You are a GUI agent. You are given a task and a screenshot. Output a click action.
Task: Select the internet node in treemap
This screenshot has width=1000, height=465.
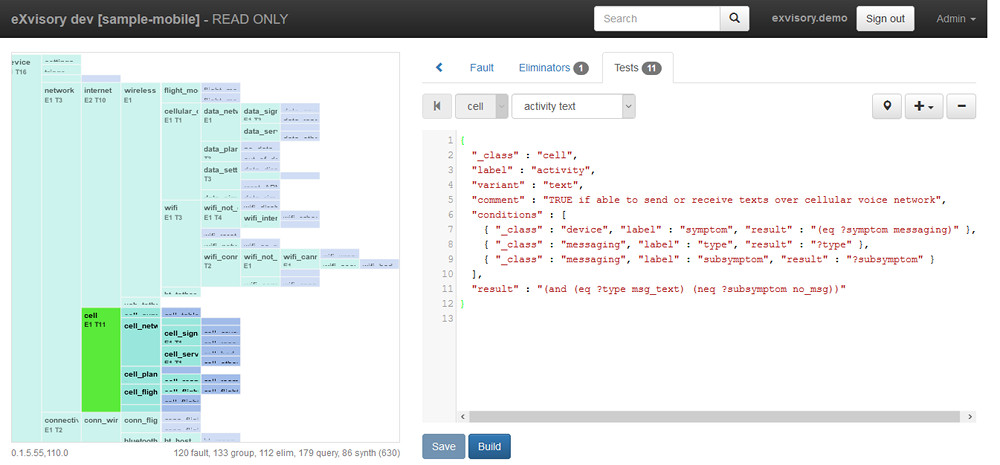point(101,195)
